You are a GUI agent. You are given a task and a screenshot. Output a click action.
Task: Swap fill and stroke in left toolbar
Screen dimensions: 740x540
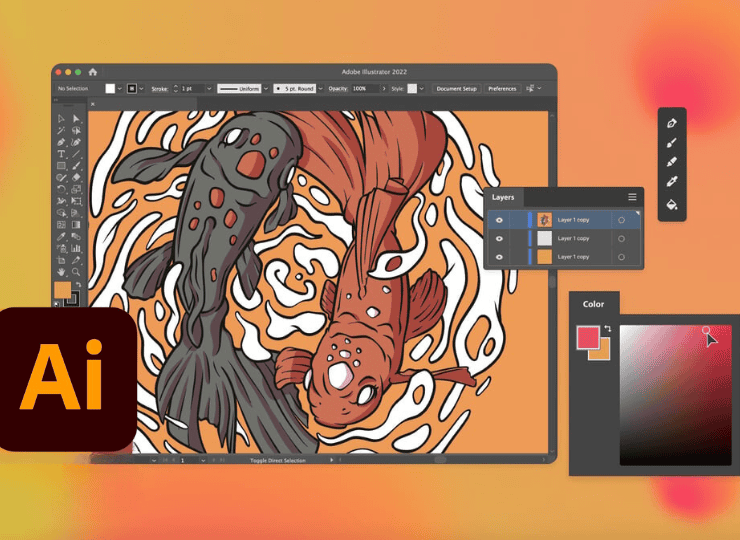(78, 285)
